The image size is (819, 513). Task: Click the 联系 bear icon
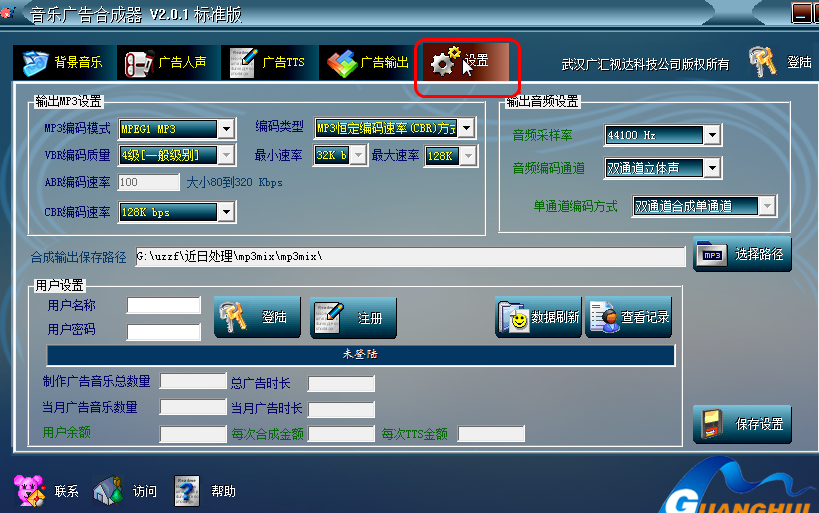(x=29, y=491)
